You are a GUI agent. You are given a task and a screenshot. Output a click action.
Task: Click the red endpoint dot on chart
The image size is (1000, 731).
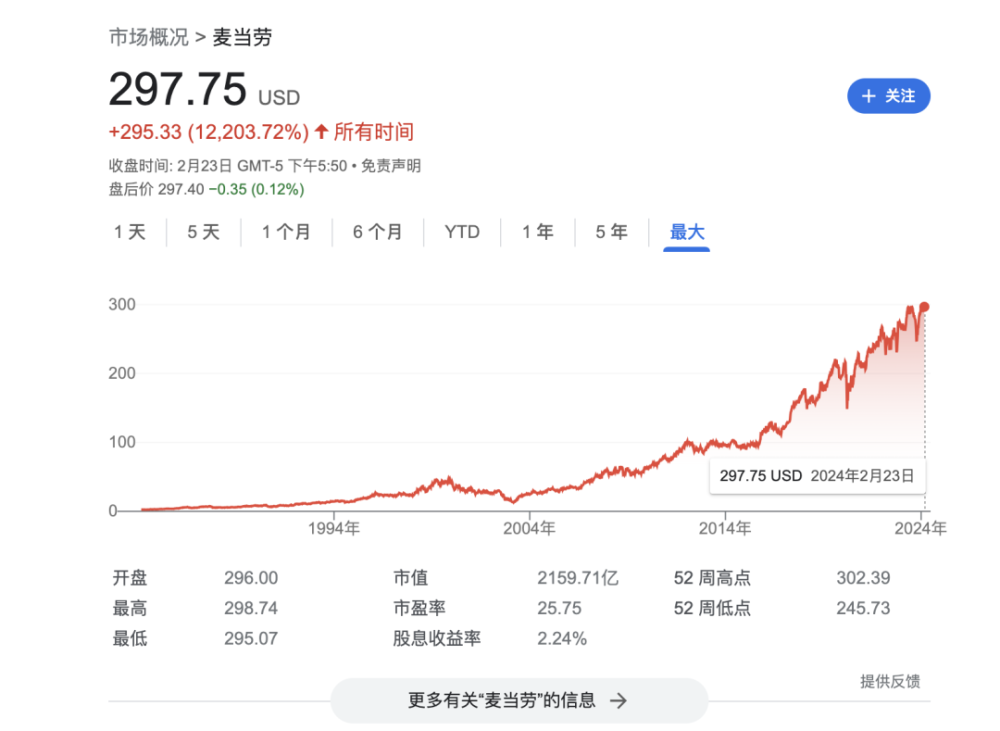925,307
